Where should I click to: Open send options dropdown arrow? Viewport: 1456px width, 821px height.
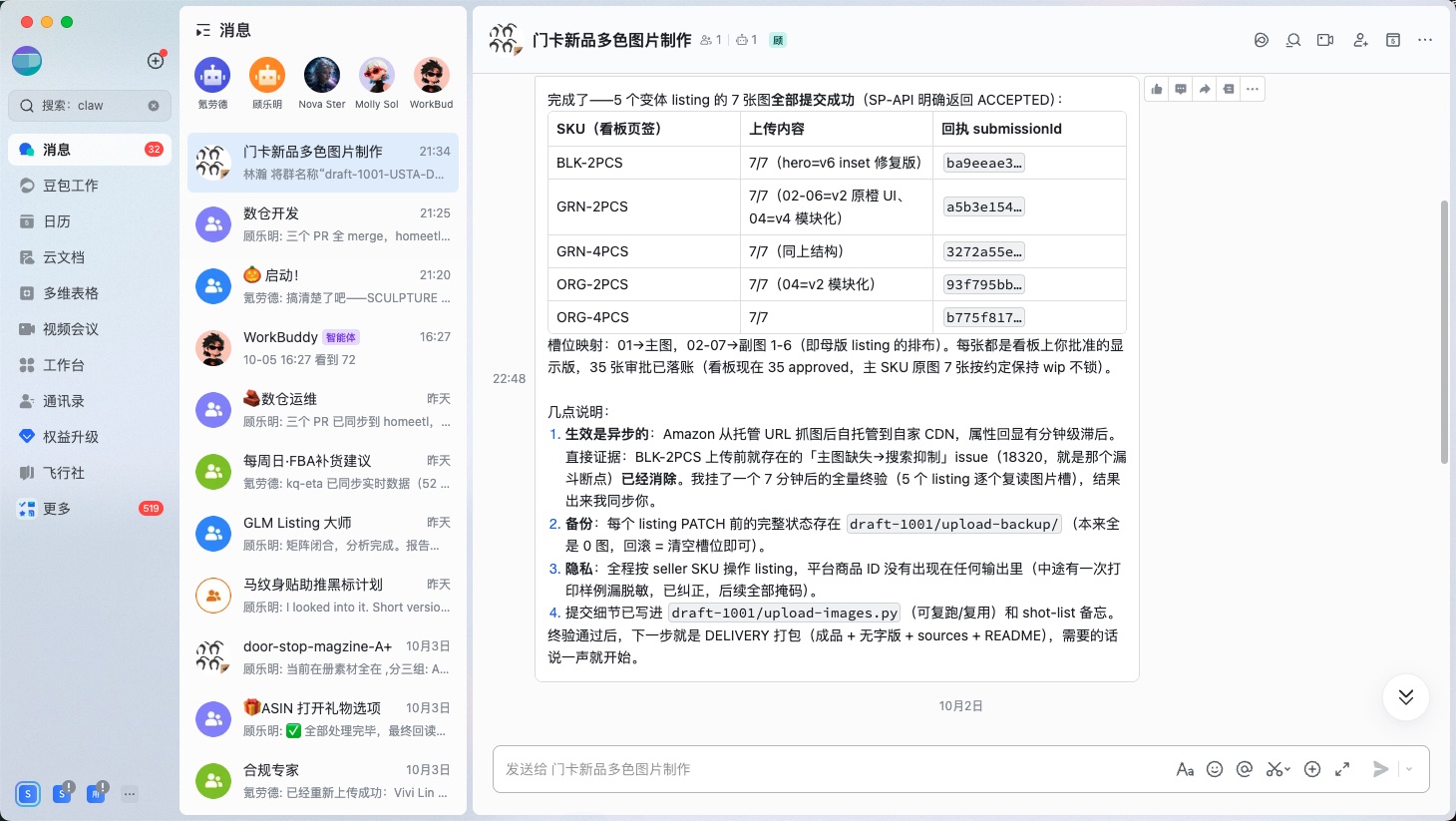[1409, 769]
